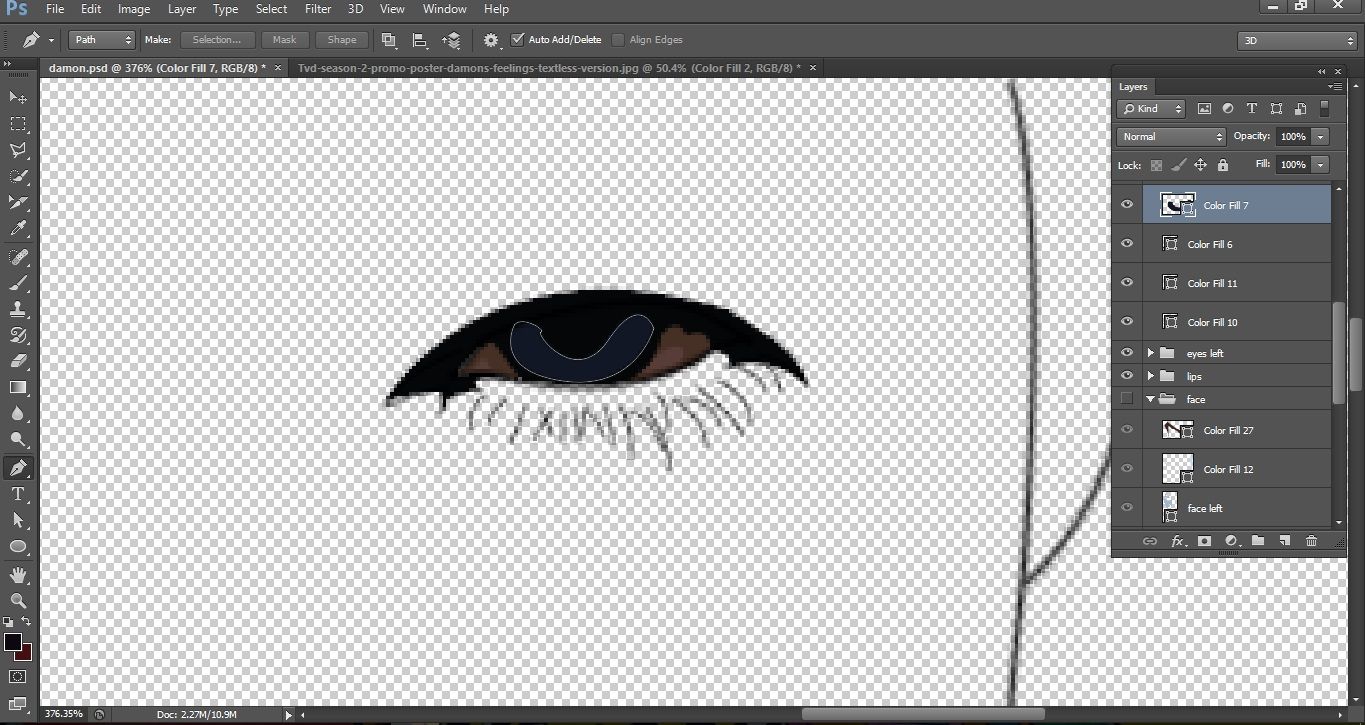1365x725 pixels.
Task: Add a layer mask
Action: tap(1204, 541)
